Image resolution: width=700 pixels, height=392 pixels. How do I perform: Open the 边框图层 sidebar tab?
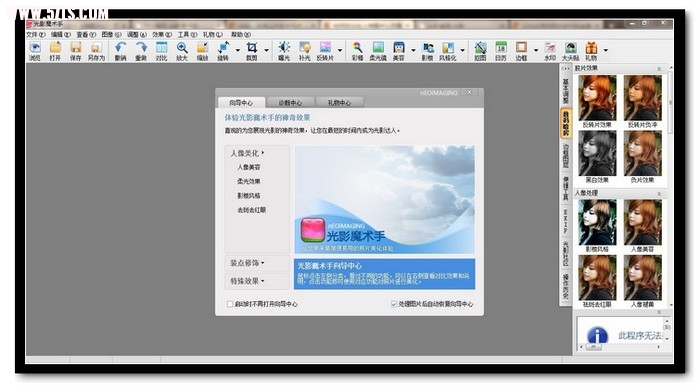point(565,156)
